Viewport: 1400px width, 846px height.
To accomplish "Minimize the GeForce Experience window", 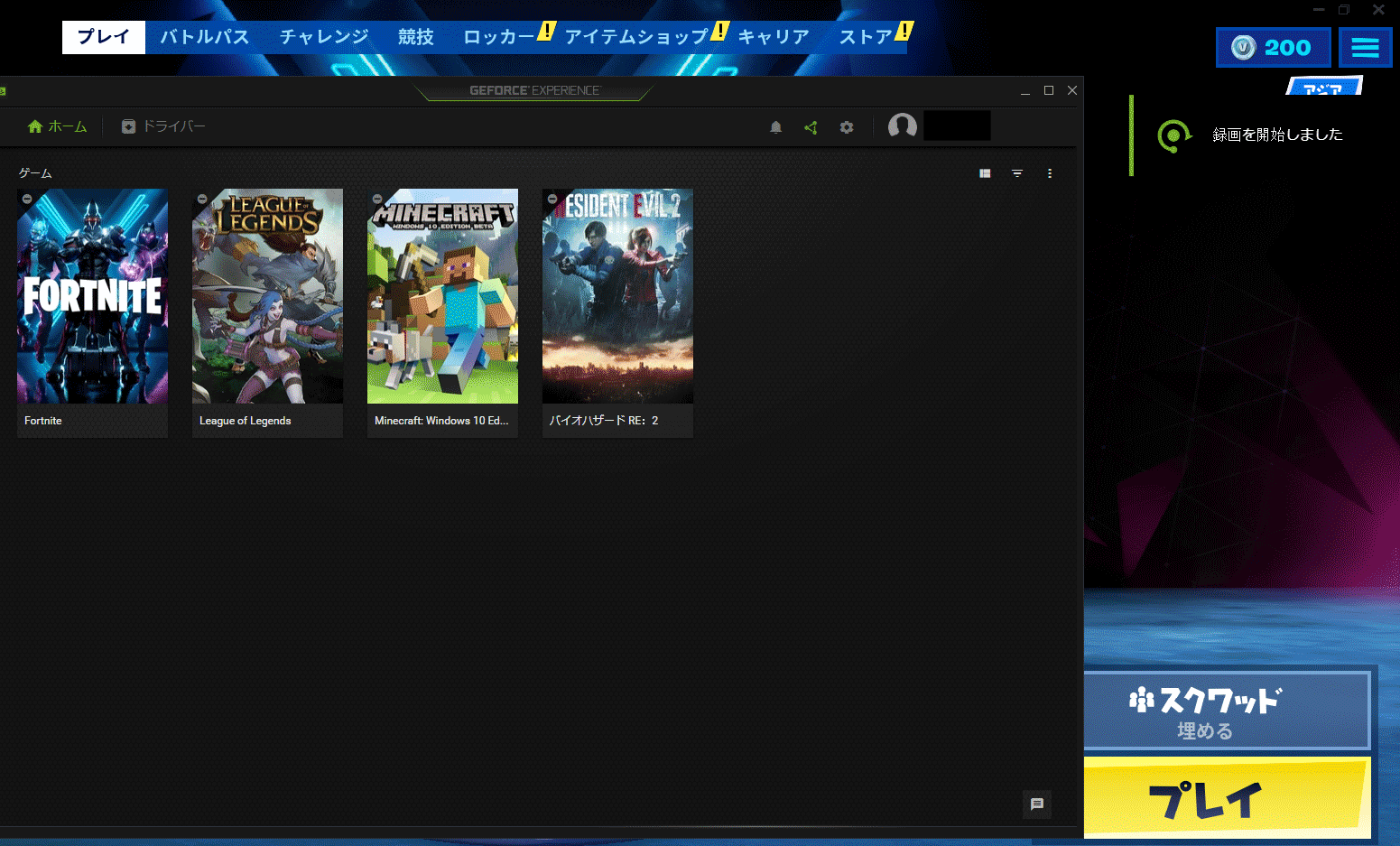I will 1025,90.
